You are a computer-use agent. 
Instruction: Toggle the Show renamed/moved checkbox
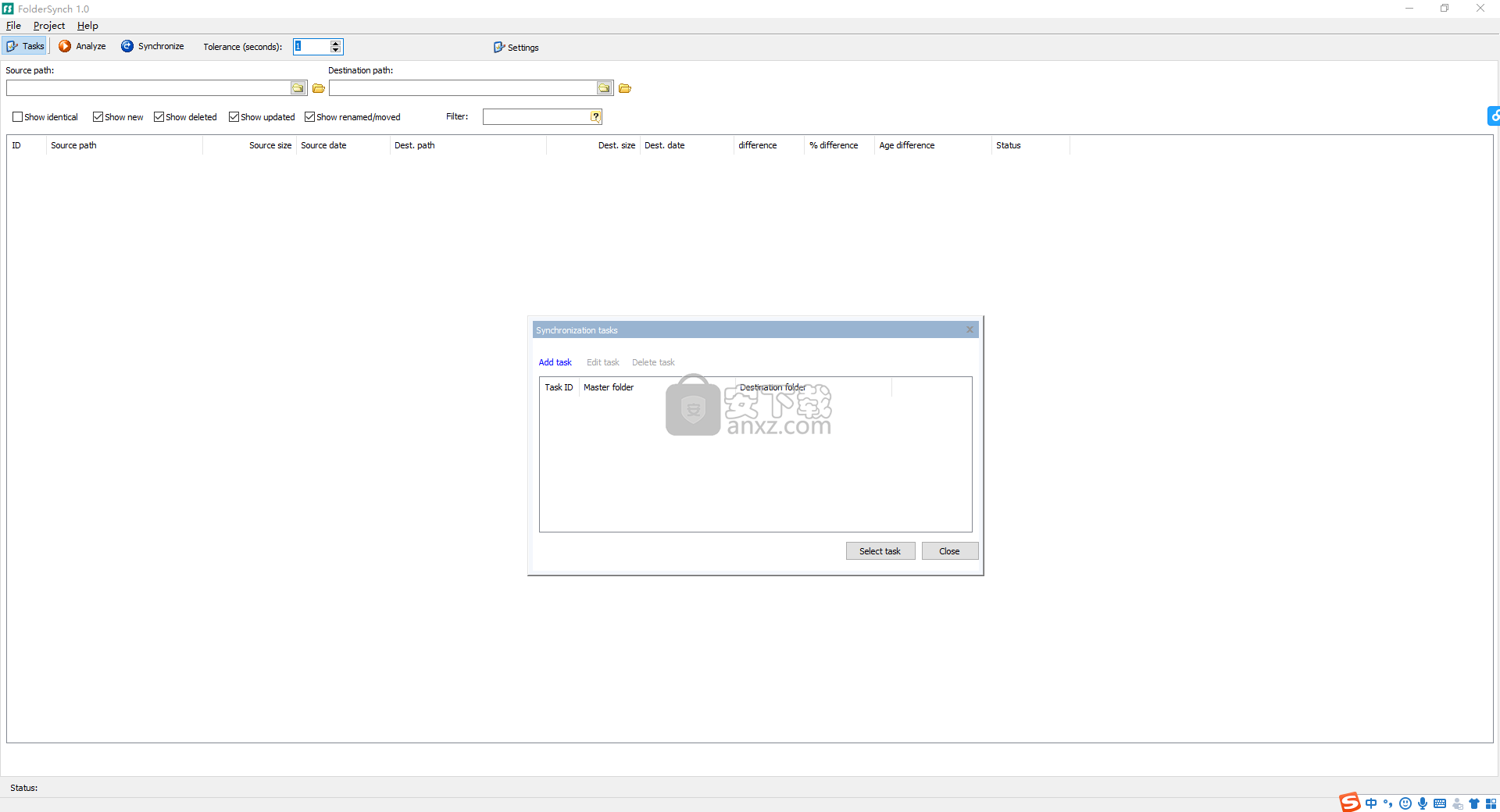pyautogui.click(x=309, y=117)
